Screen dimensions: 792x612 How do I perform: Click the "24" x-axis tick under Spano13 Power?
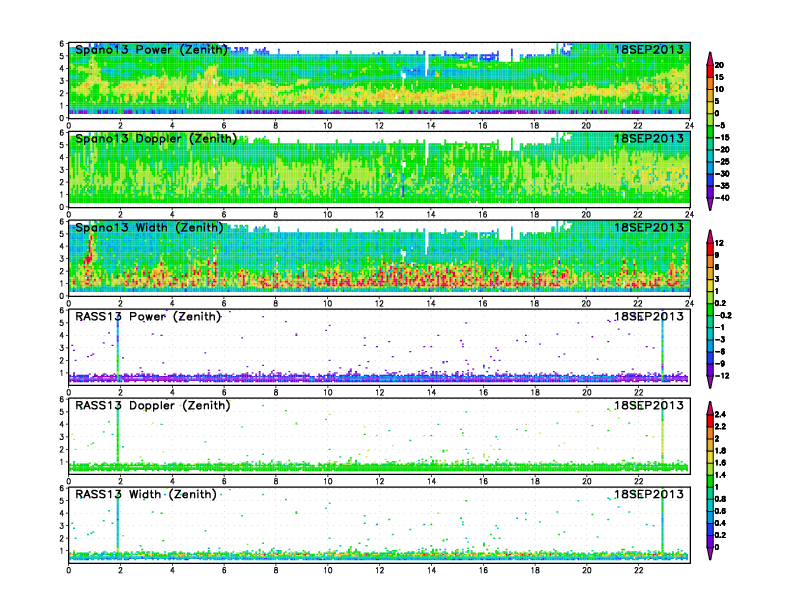pyautogui.click(x=689, y=126)
